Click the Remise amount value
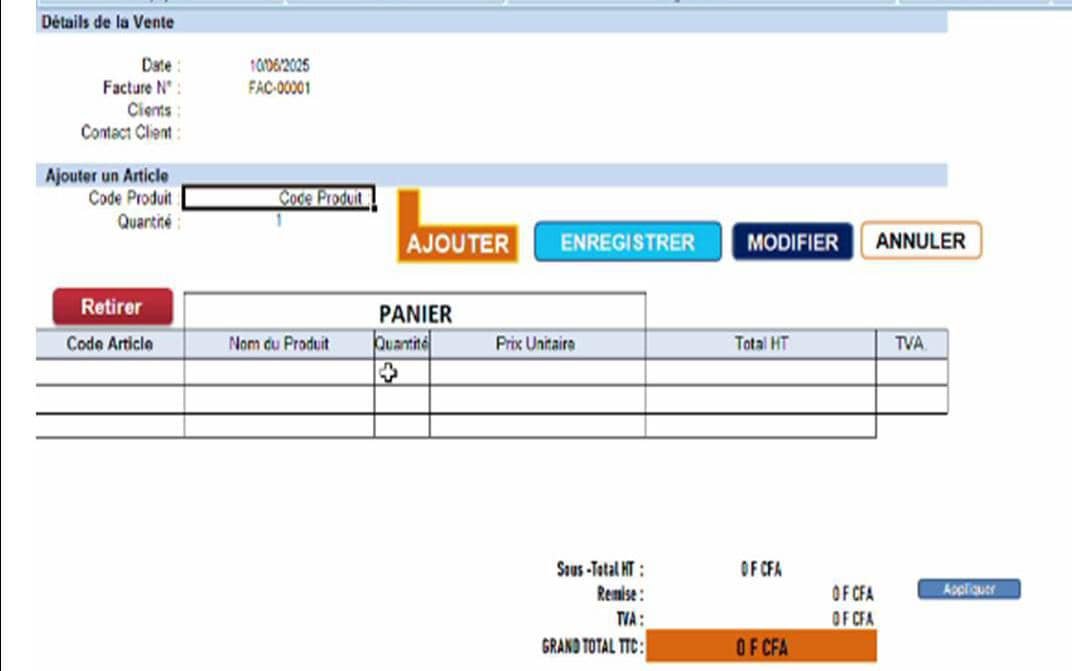1072x671 pixels. [852, 594]
